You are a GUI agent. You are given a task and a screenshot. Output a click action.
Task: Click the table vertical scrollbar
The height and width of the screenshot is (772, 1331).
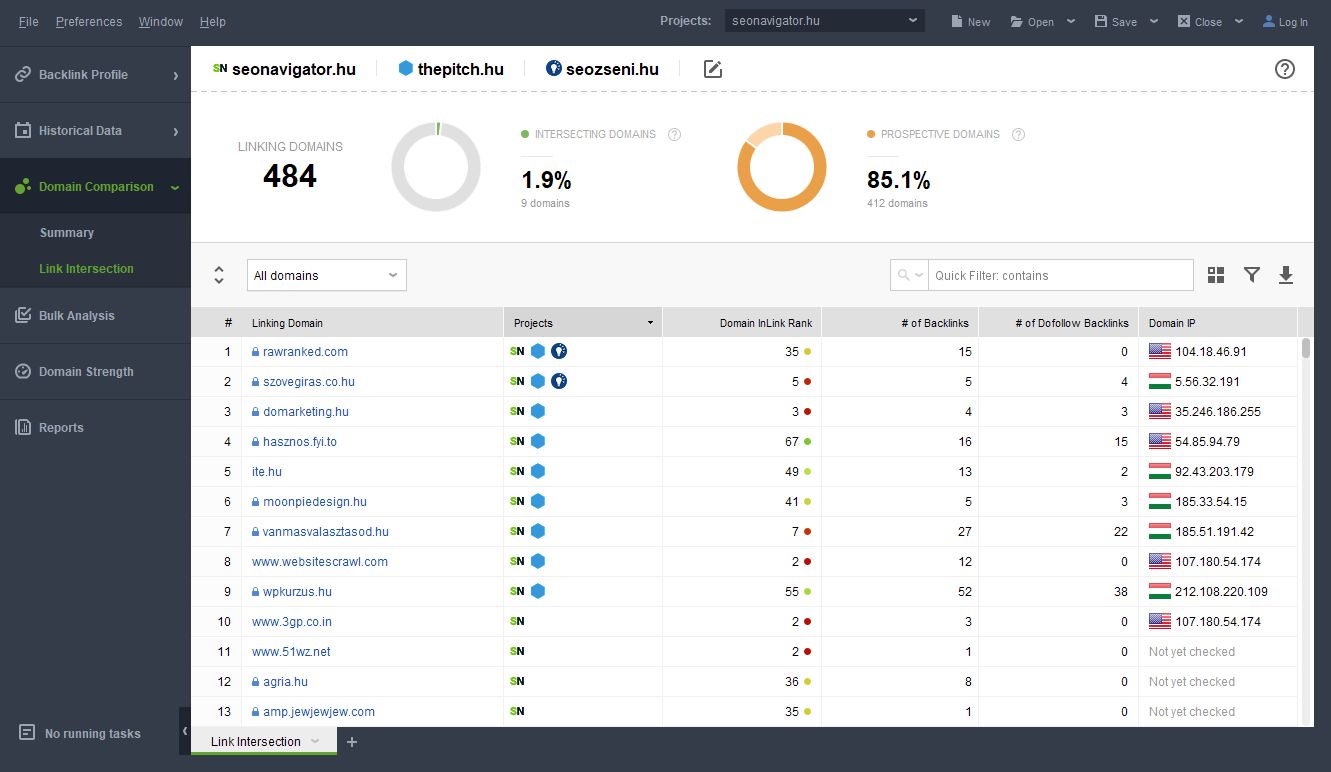coord(1305,347)
